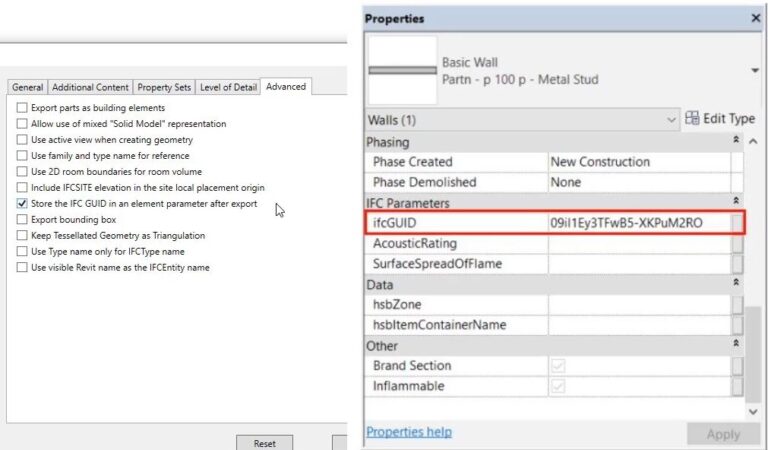Click the Basic Wall type thumbnail

pyautogui.click(x=402, y=70)
